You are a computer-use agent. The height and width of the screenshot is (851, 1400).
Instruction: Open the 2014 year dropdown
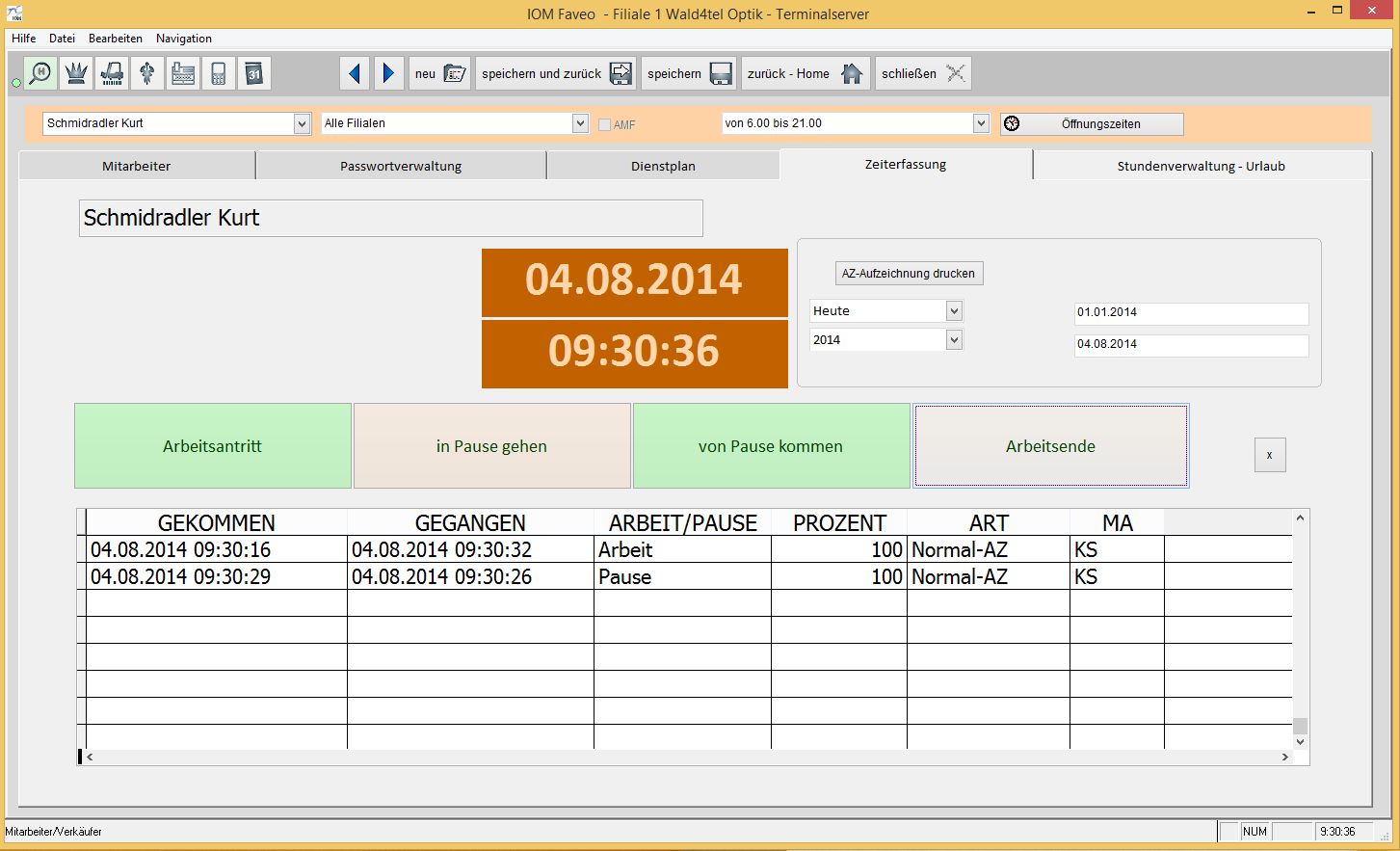coord(954,340)
